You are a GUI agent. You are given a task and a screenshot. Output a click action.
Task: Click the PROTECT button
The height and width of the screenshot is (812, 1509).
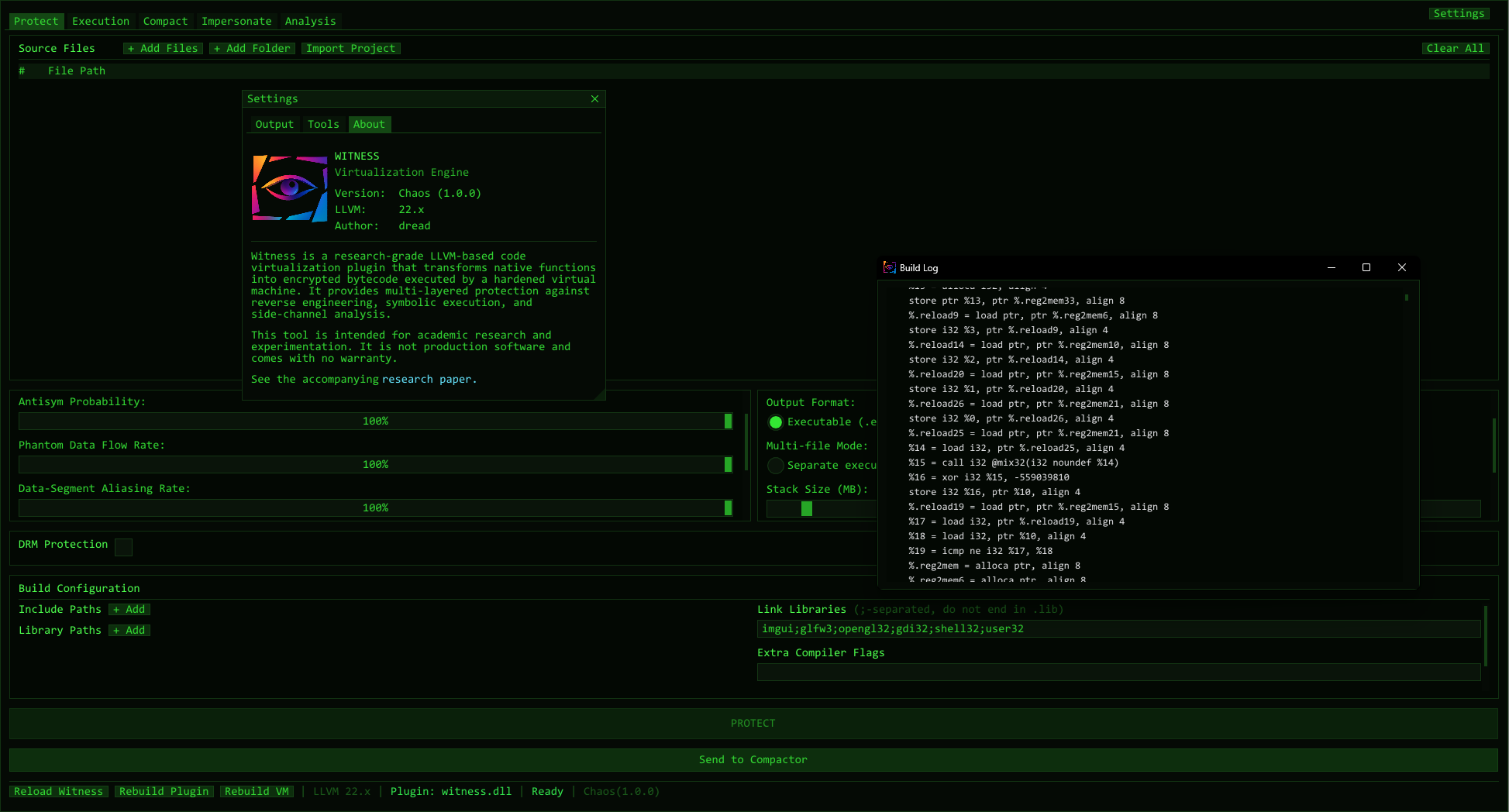(753, 723)
